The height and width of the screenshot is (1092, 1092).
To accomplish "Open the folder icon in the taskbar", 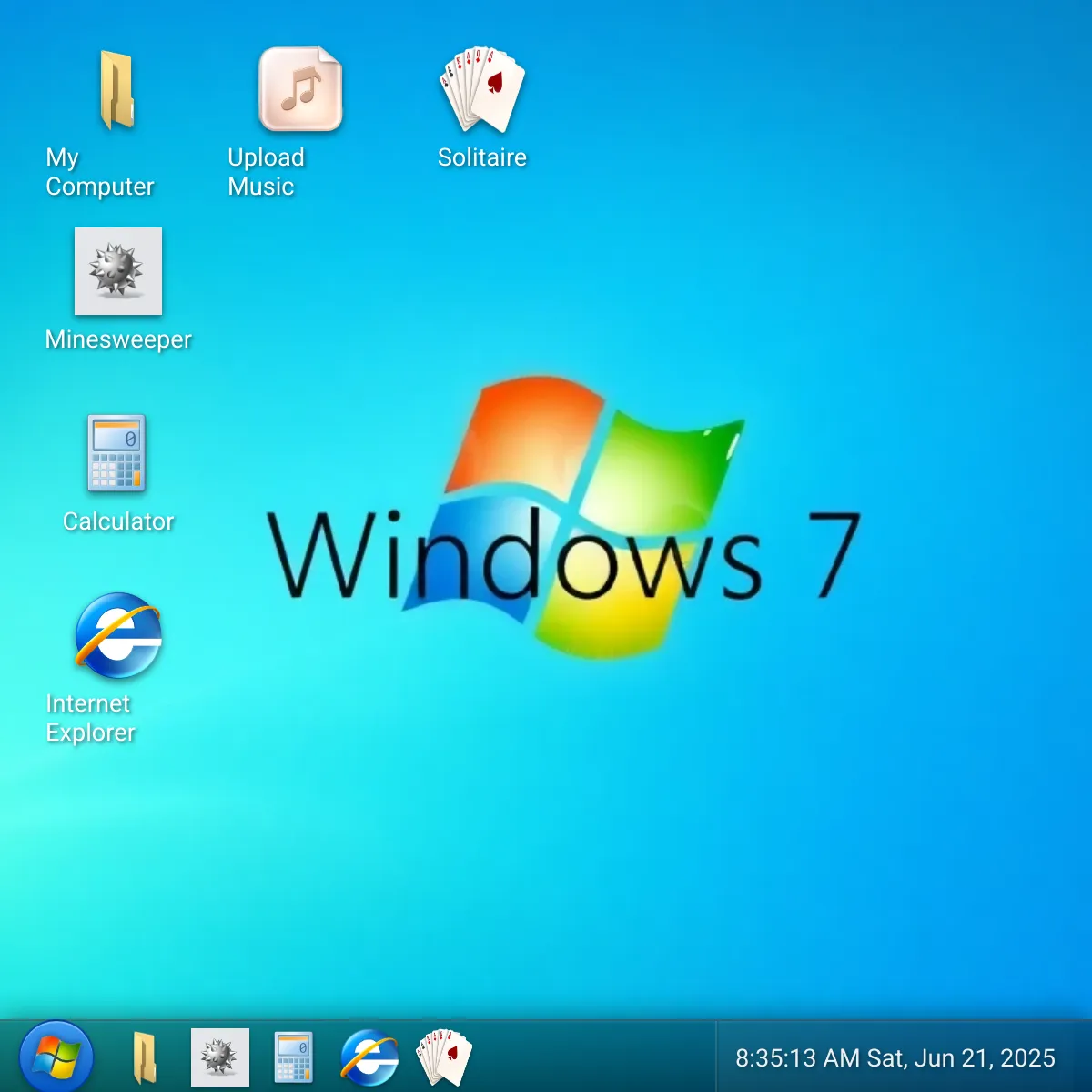I will (x=145, y=1057).
